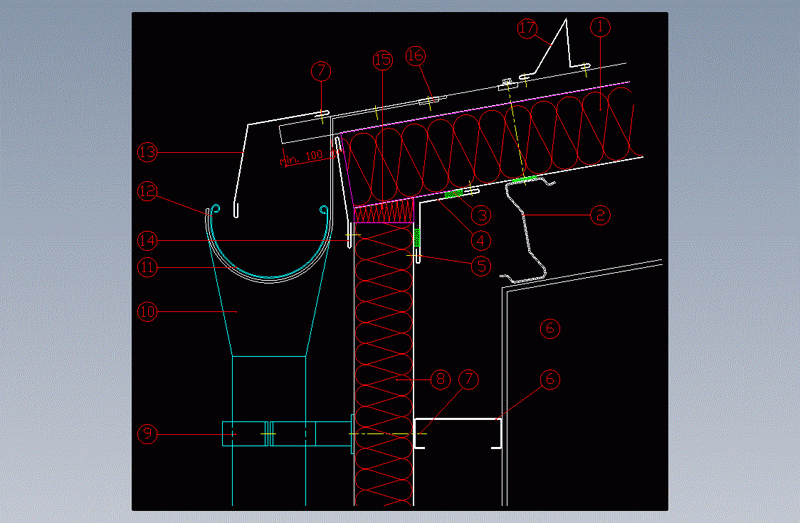Click callout number 9 for pipe clamp

(148, 433)
